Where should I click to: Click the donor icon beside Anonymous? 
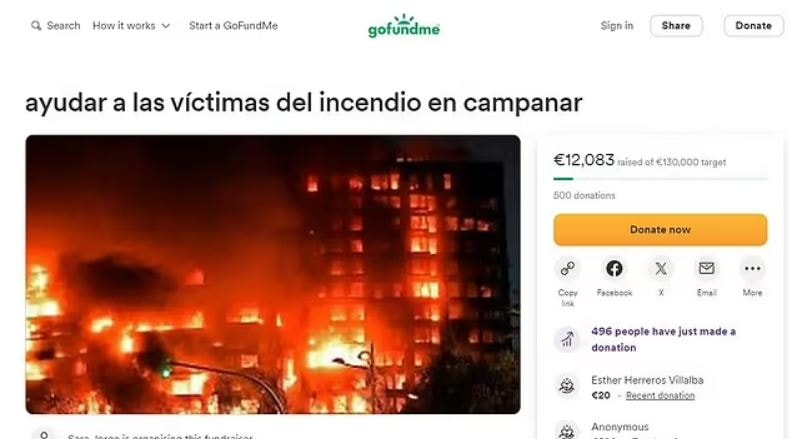point(567,431)
